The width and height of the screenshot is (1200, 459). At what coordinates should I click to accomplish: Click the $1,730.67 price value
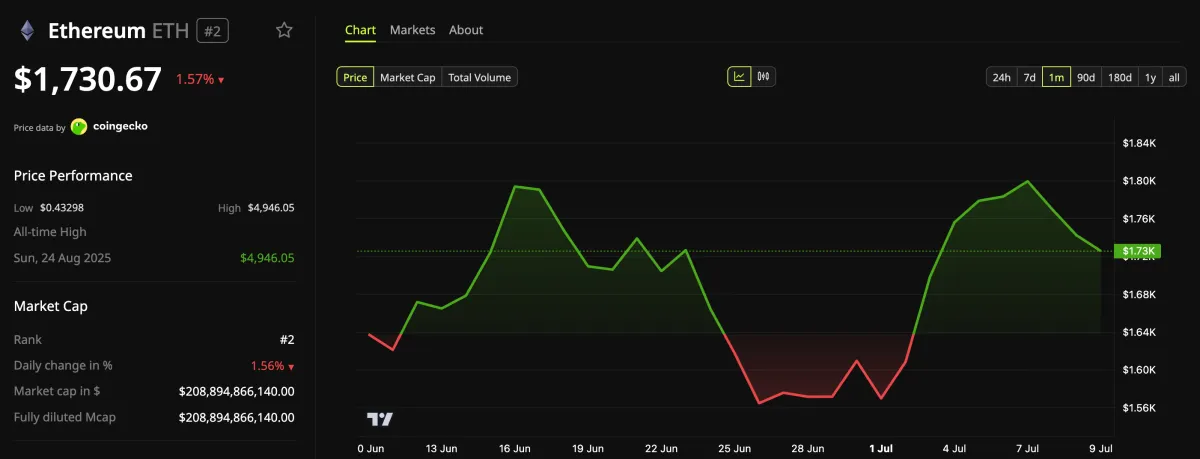pos(88,79)
